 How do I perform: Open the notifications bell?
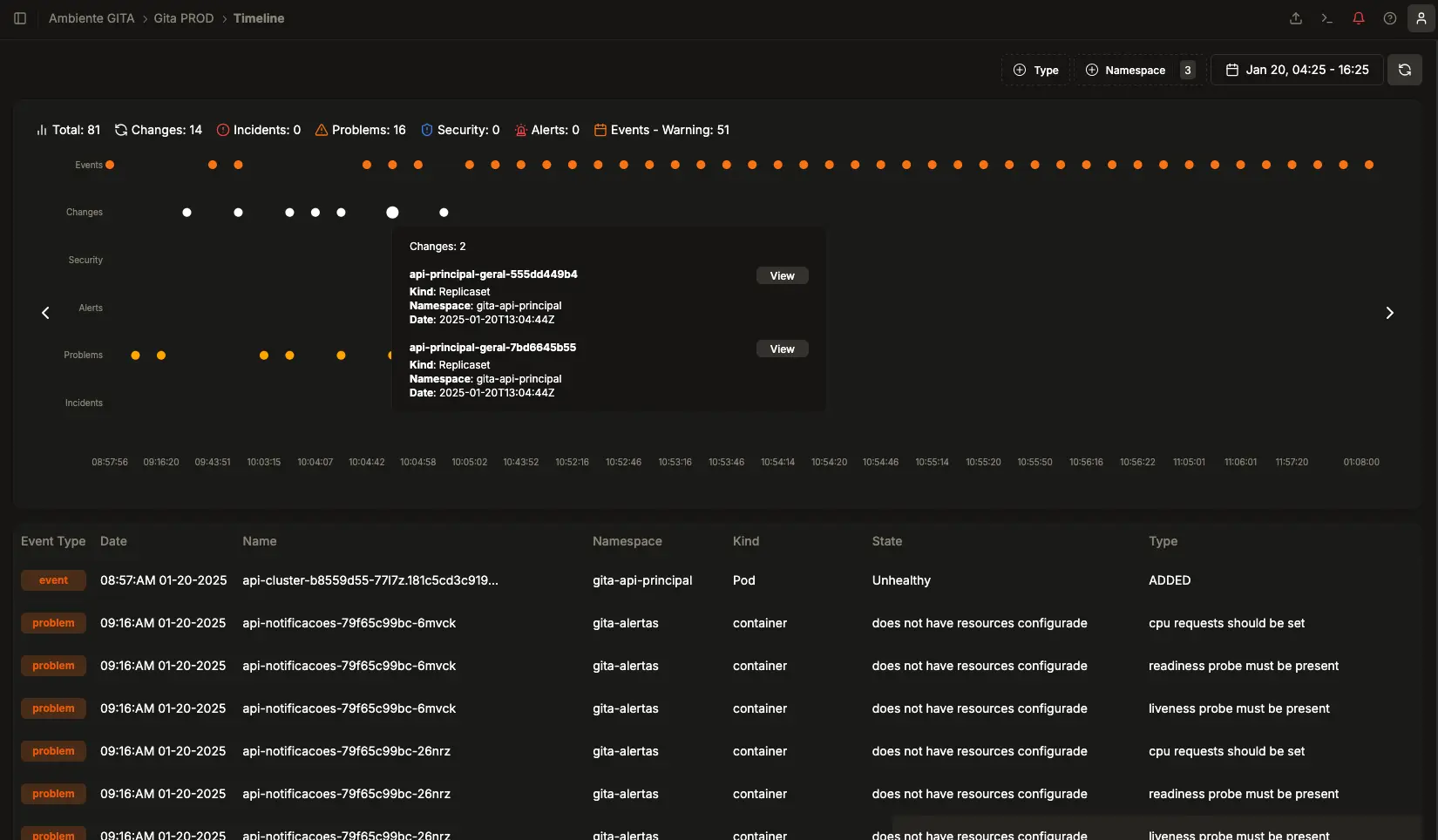point(1359,18)
